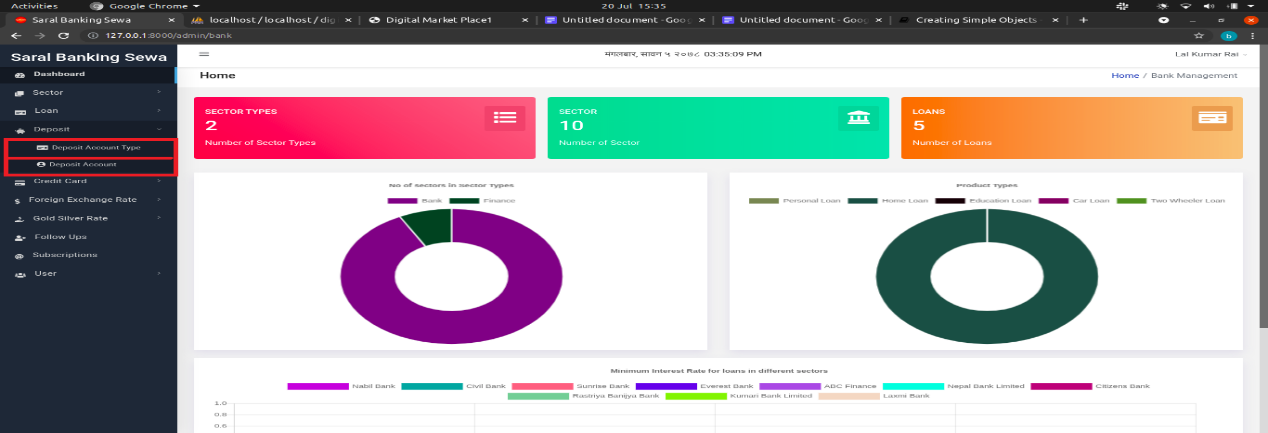Screen dimensions: 1268x433
Task: Click the Rastriya Banijya Bank legend swatch
Action: (538, 397)
